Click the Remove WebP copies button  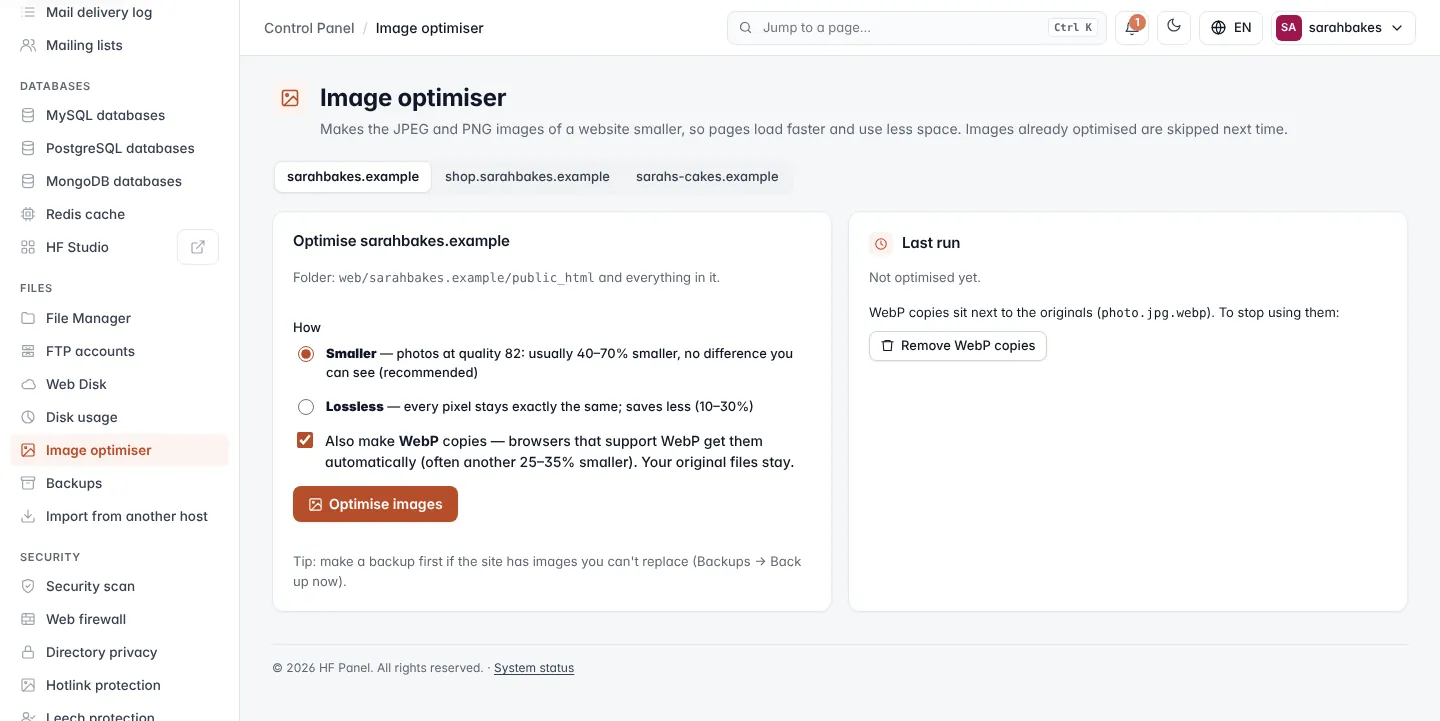[x=958, y=346]
